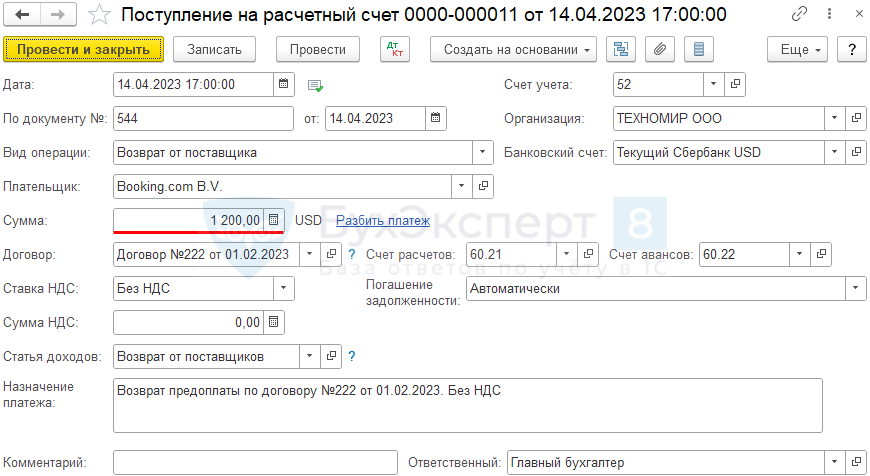Screen dimensions: 870x476
Task: Open calendar picker for Дата field
Action: 284,84
